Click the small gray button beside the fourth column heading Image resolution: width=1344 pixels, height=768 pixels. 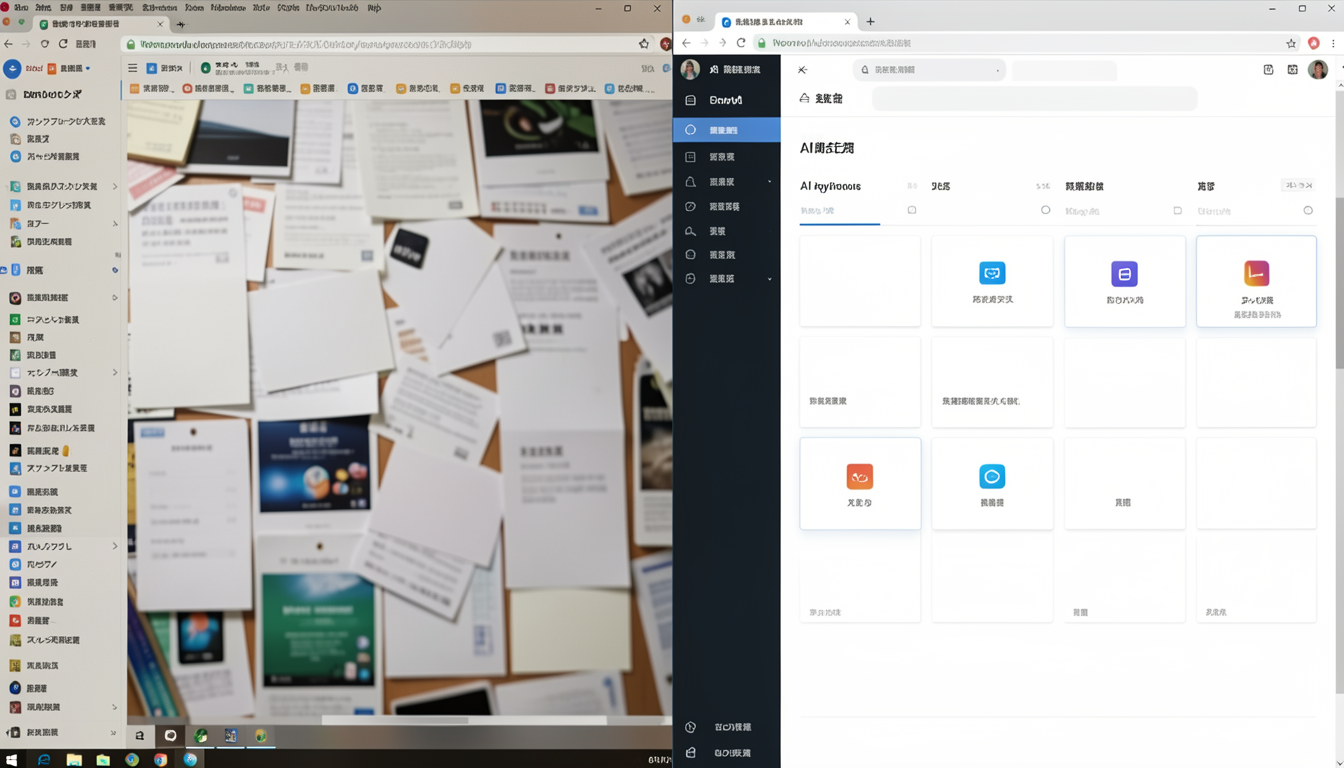click(x=1299, y=186)
